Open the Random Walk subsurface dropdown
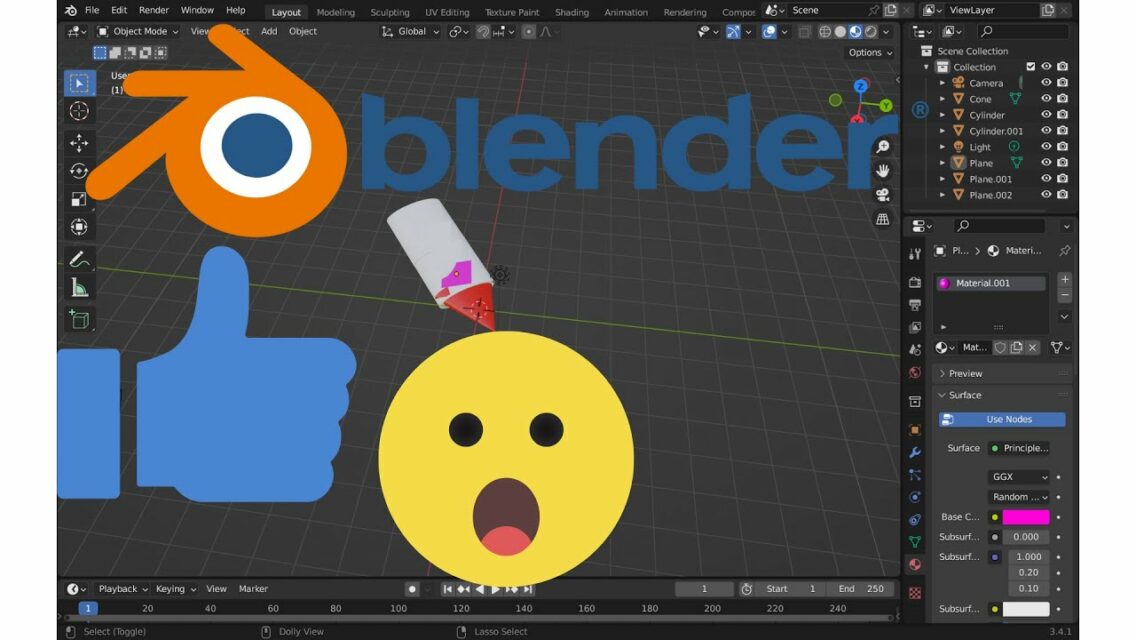1136x640 pixels. pos(1019,496)
